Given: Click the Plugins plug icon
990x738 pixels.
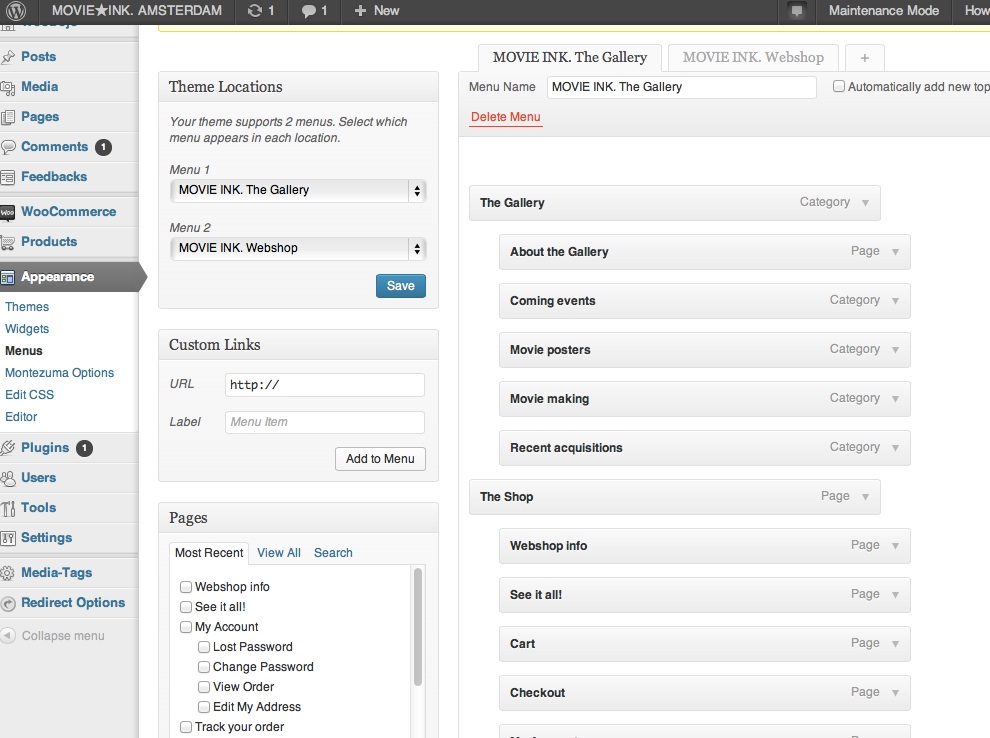Looking at the screenshot, I should pos(8,448).
